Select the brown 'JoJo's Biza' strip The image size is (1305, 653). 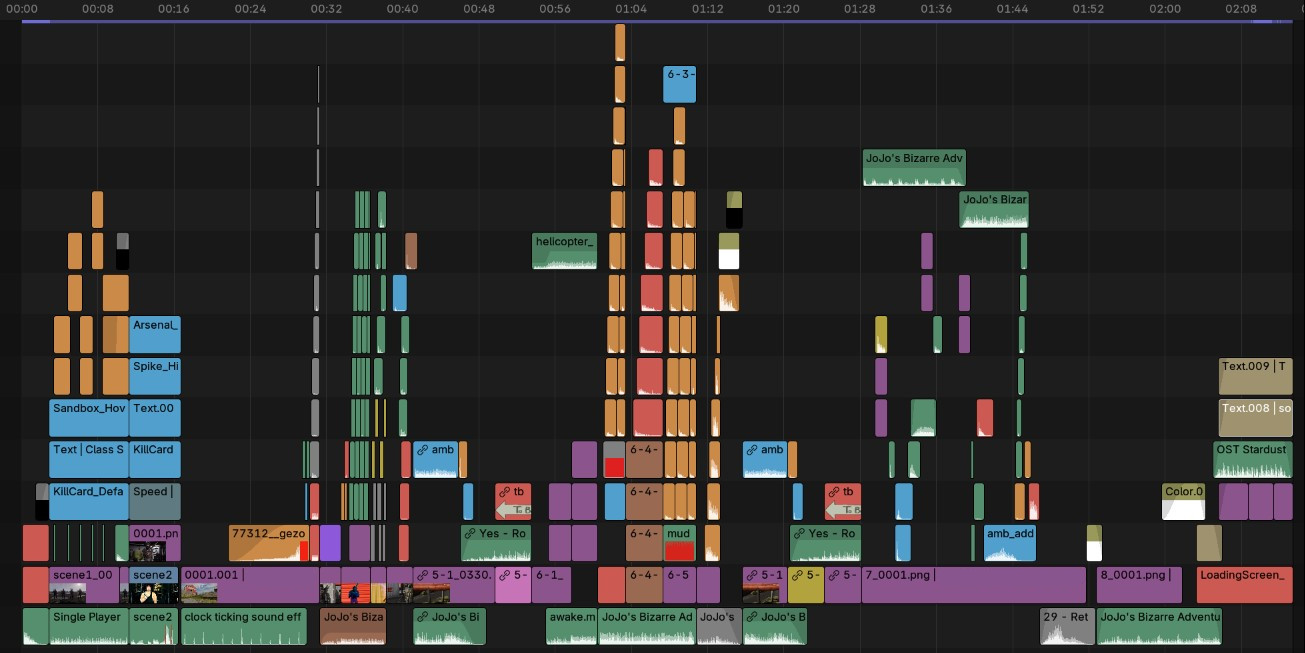(353, 627)
